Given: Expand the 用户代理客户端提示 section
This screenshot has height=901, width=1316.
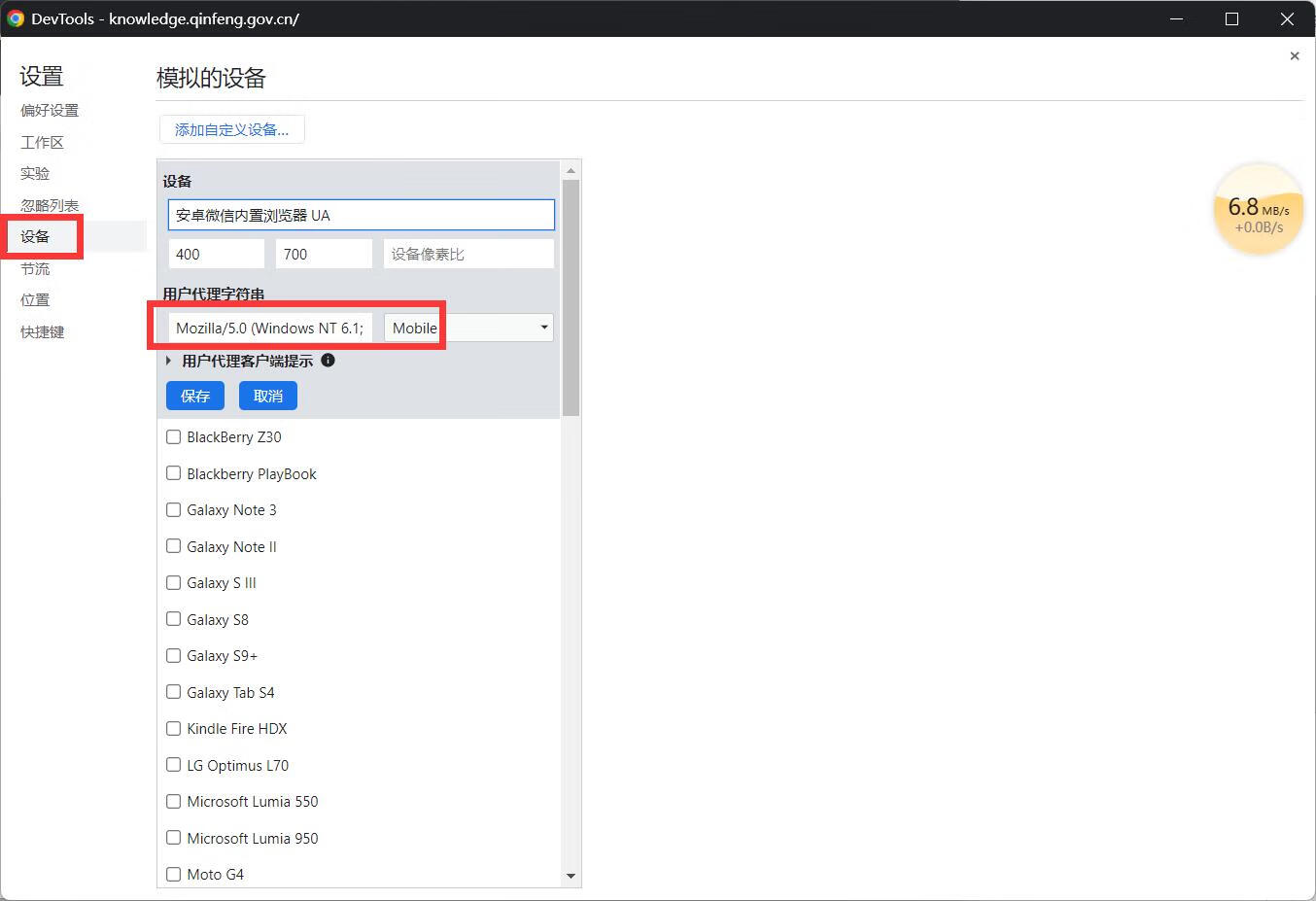Looking at the screenshot, I should (169, 361).
